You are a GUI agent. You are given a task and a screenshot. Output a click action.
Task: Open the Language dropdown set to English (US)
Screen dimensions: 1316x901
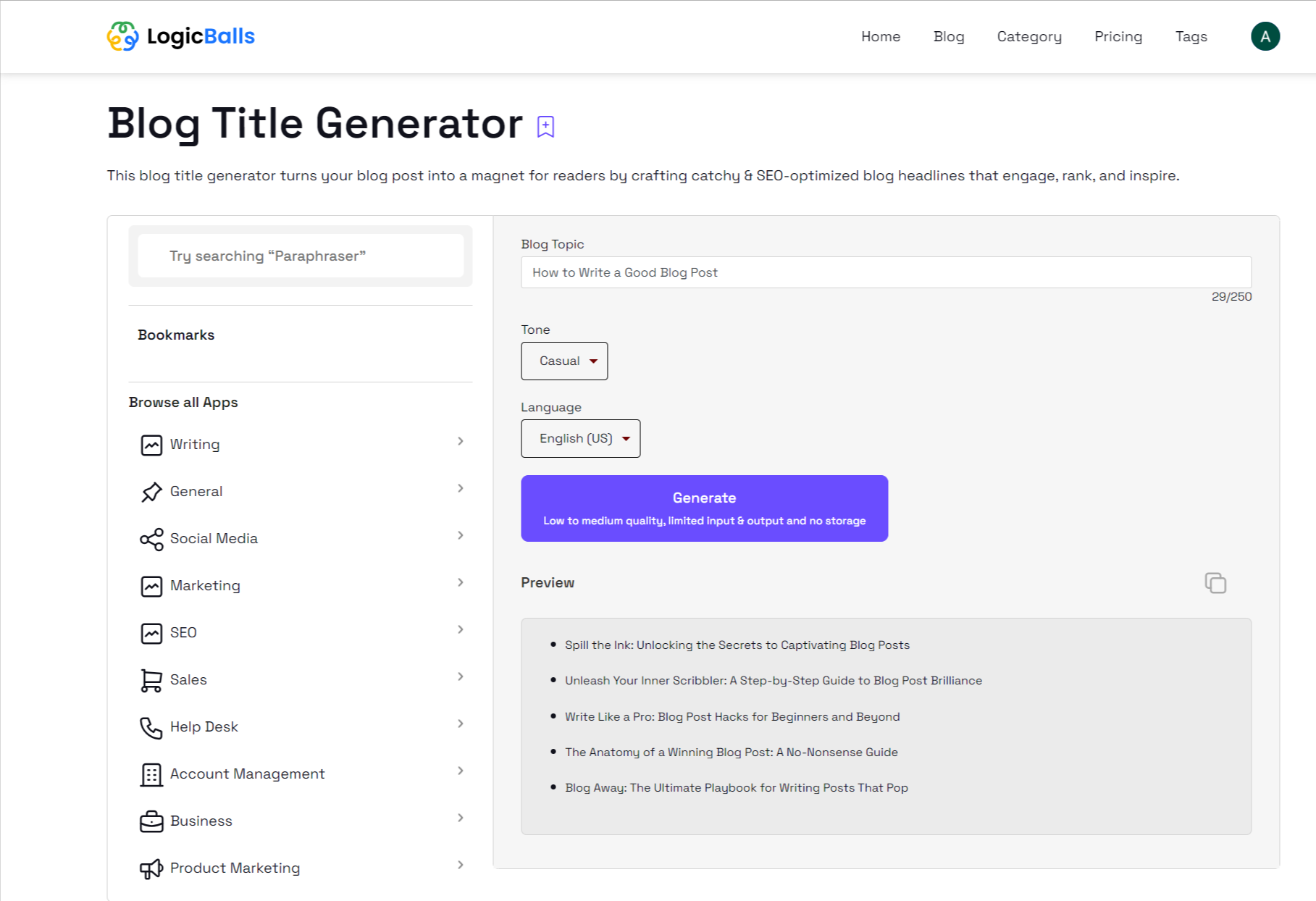[x=580, y=438]
